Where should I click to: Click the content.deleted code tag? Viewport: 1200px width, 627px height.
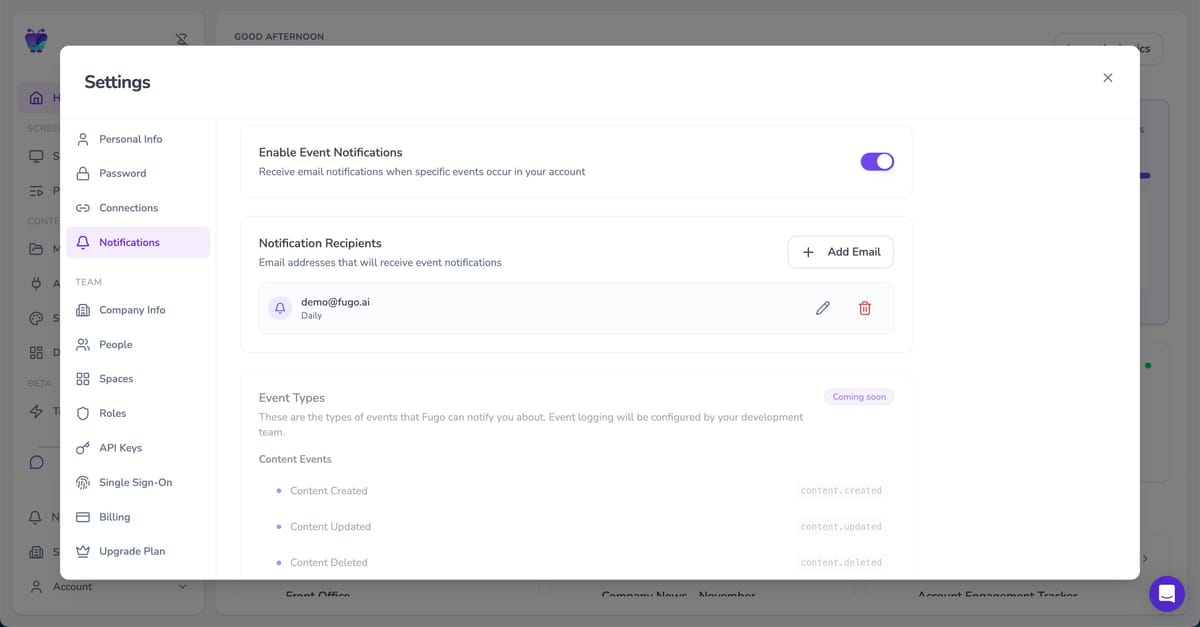tap(841, 563)
